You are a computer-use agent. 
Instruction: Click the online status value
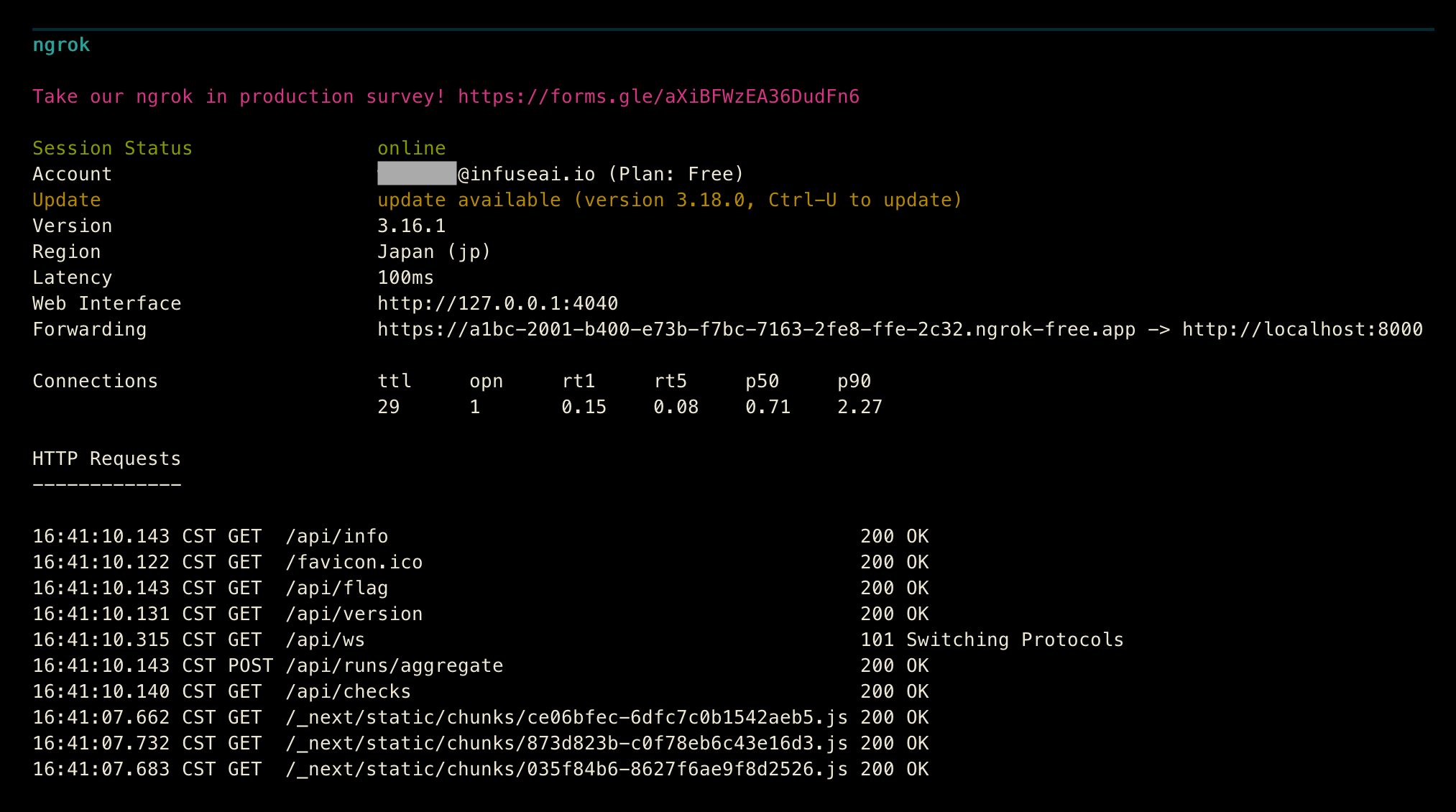412,148
